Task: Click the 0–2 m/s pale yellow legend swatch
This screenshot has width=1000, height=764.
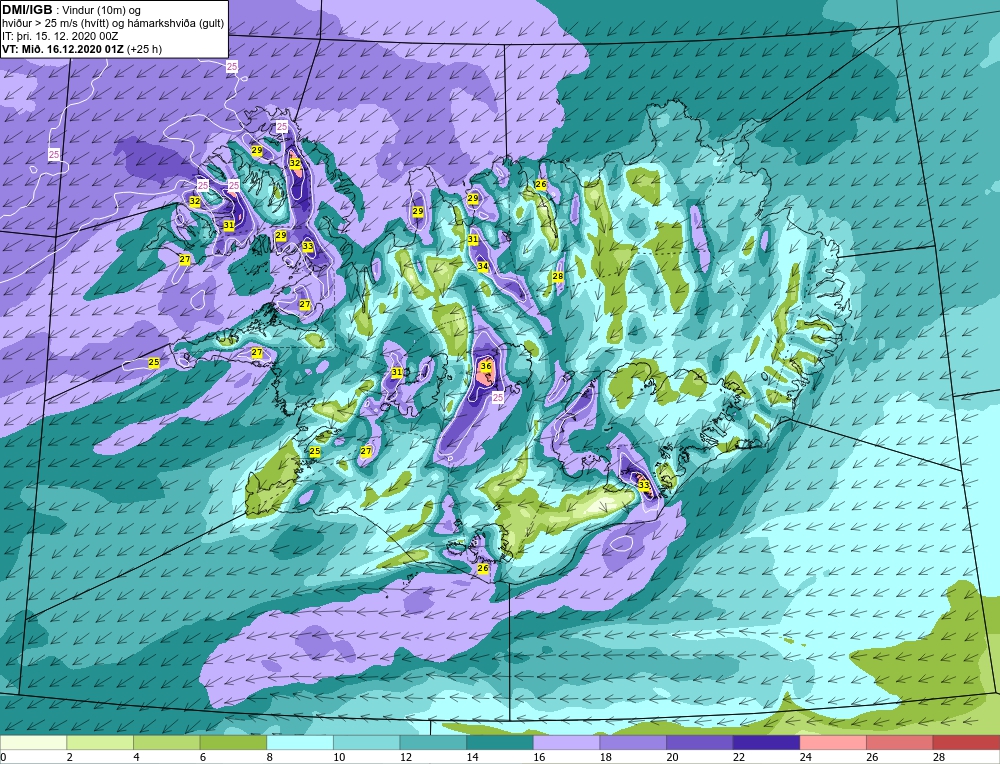Action: [34, 742]
